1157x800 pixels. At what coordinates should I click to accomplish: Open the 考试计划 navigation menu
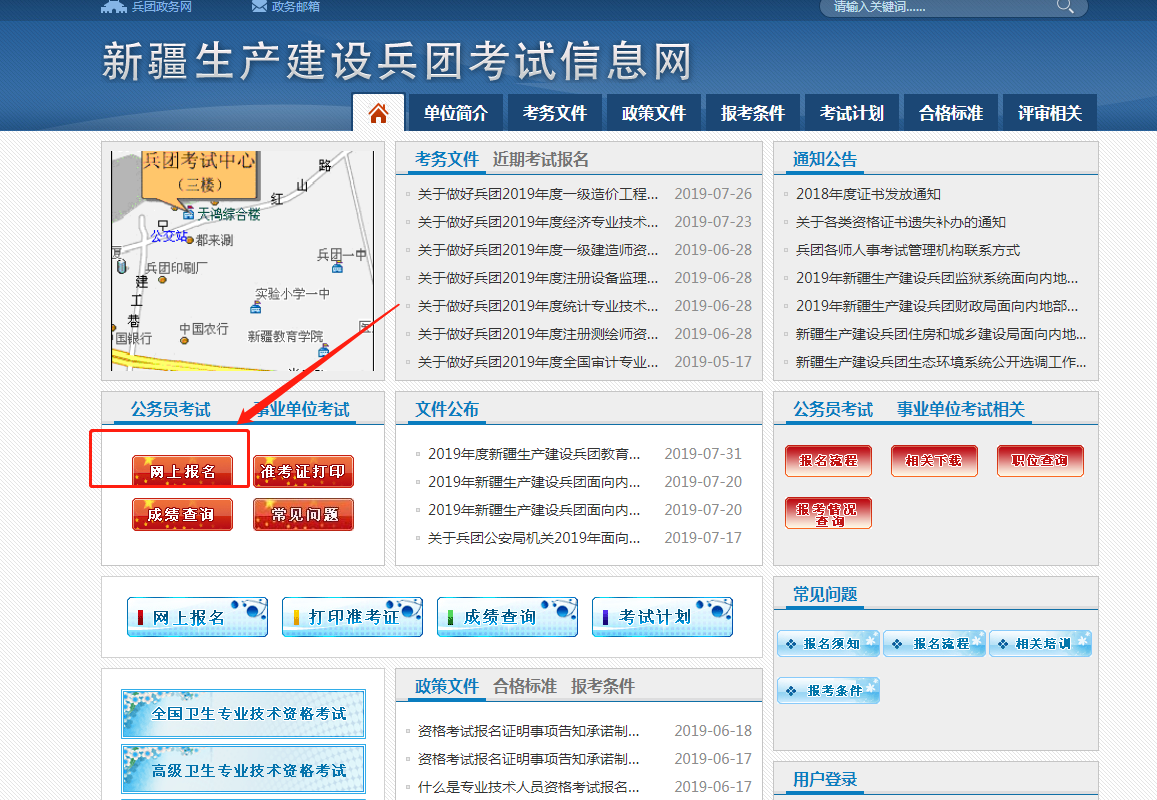(x=852, y=113)
